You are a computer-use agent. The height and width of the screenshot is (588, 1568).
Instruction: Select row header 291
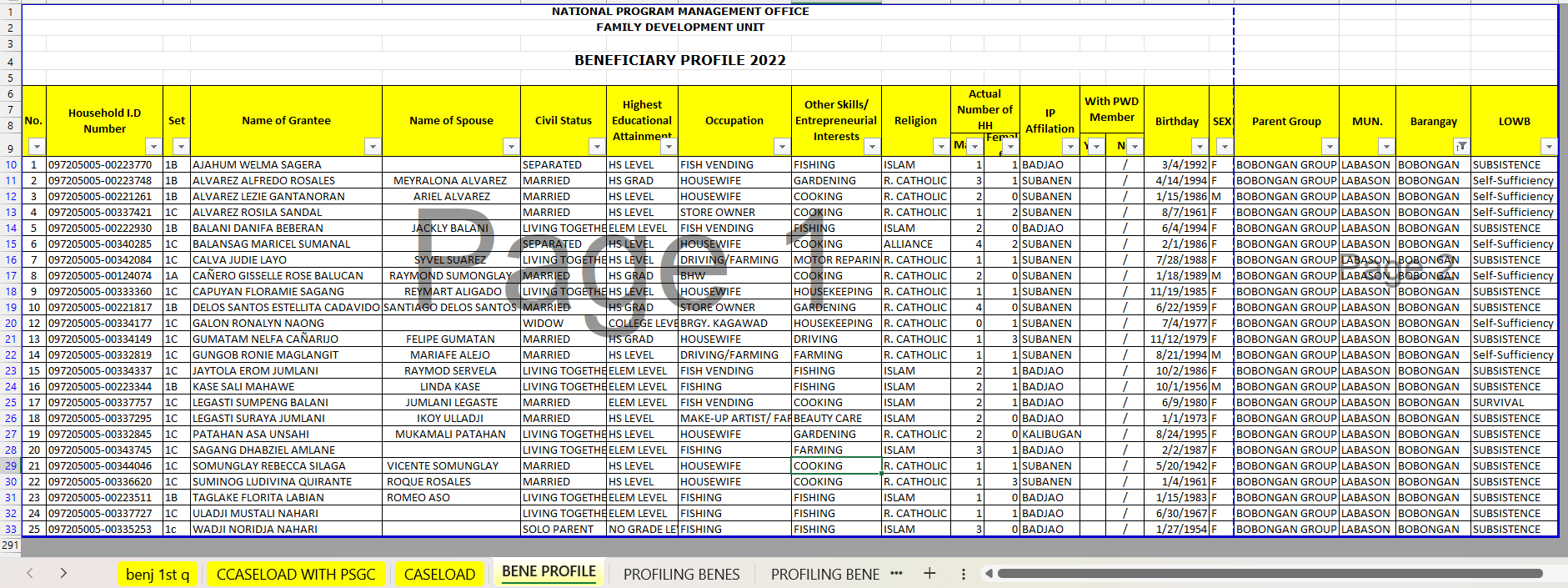[x=11, y=545]
